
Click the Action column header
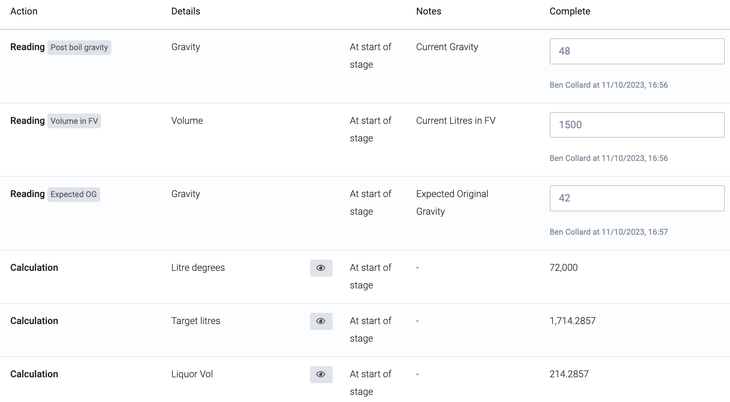pyautogui.click(x=24, y=12)
